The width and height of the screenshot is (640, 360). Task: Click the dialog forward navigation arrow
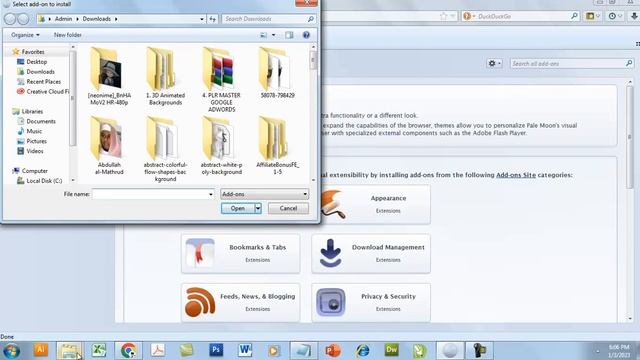click(x=24, y=19)
